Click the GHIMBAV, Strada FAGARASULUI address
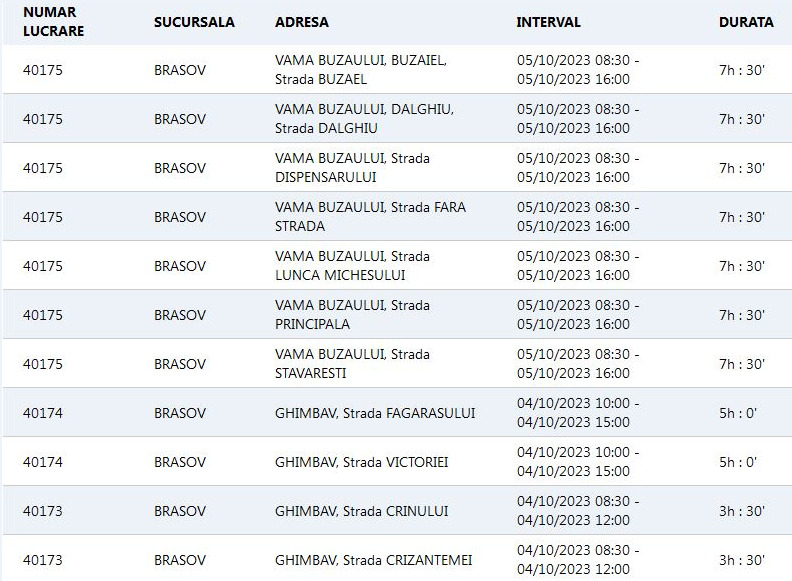 tap(375, 413)
